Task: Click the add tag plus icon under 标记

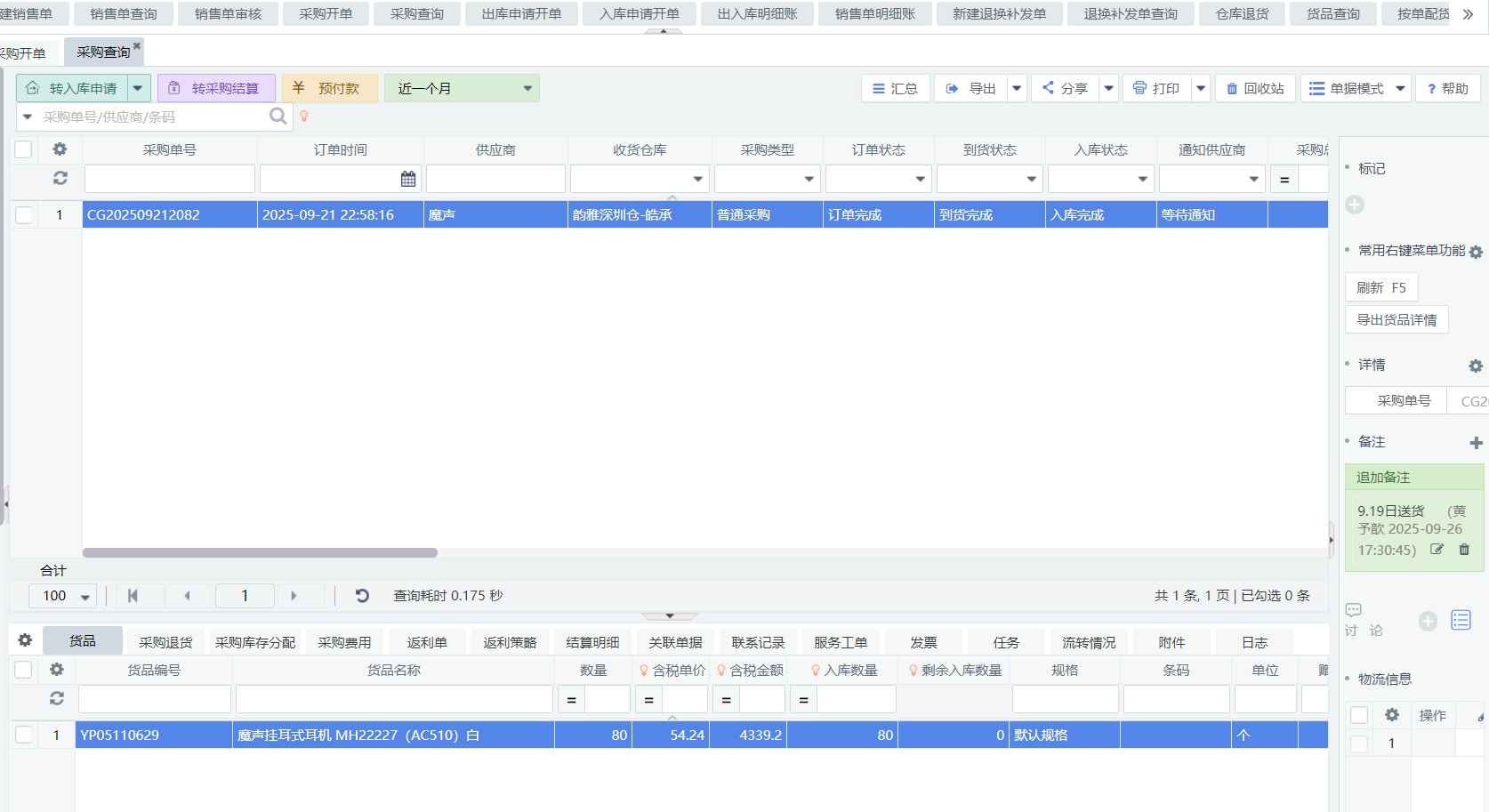Action: point(1355,205)
